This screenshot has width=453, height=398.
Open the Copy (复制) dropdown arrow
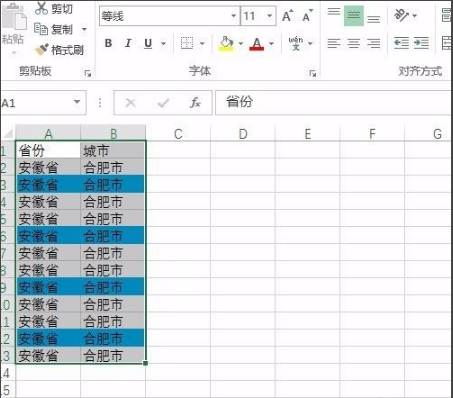coord(84,29)
